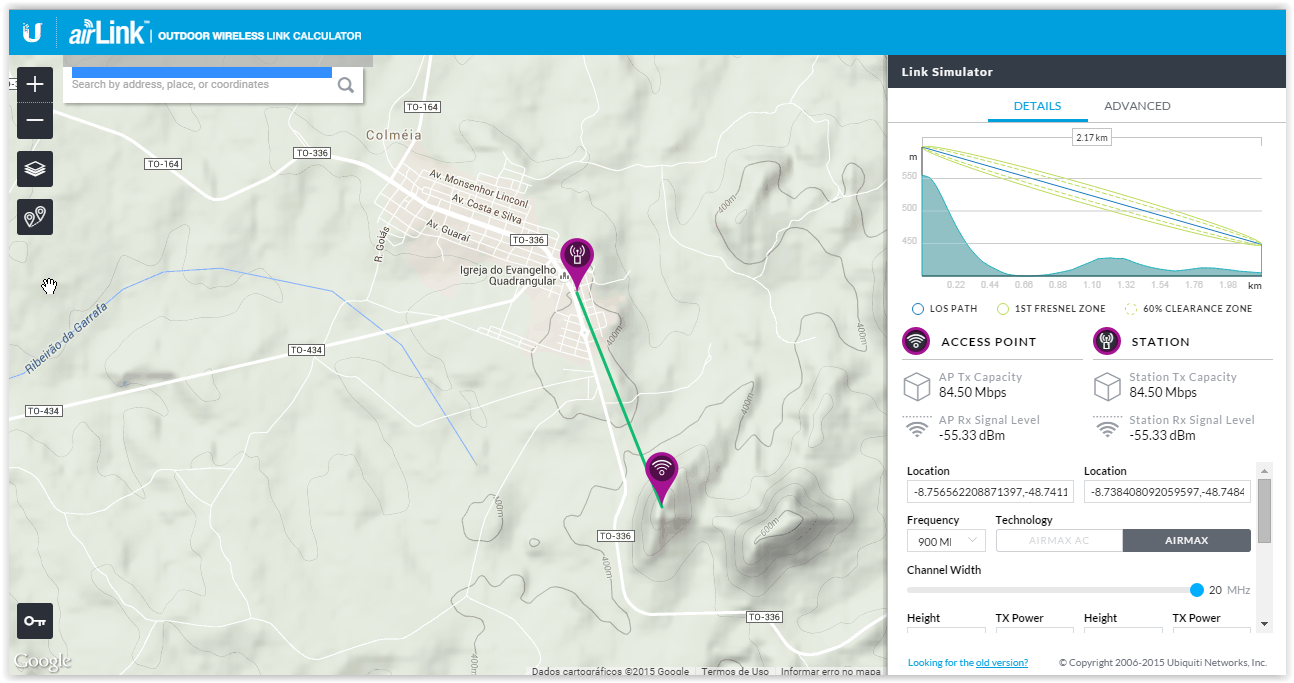Click the AP Tx Capacity 84.50 Mbps value

(x=968, y=393)
